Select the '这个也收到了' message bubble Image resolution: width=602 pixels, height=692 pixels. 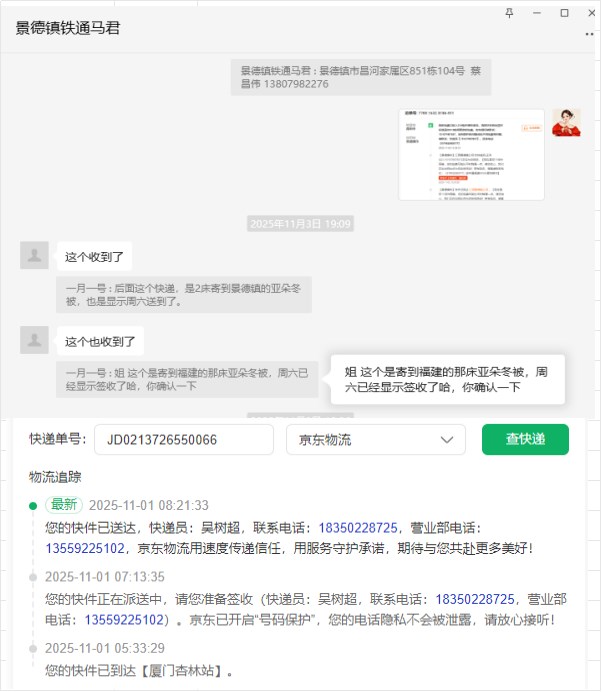(x=100, y=341)
